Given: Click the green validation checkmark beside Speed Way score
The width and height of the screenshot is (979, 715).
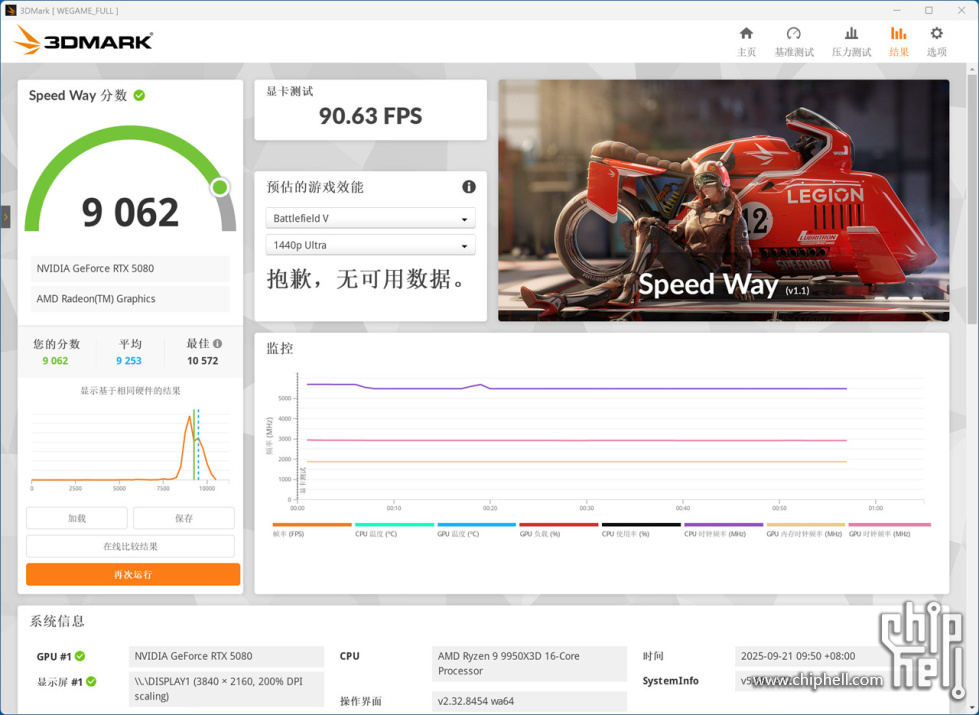Looking at the screenshot, I should 139,96.
